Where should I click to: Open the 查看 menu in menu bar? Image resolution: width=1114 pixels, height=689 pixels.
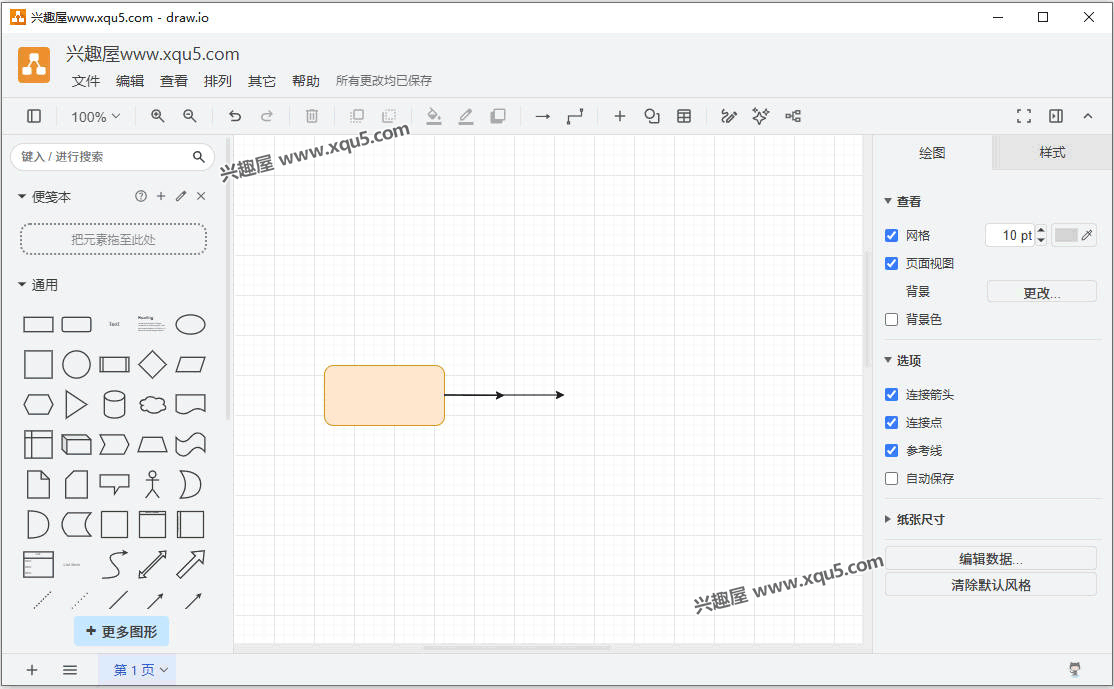pyautogui.click(x=174, y=80)
